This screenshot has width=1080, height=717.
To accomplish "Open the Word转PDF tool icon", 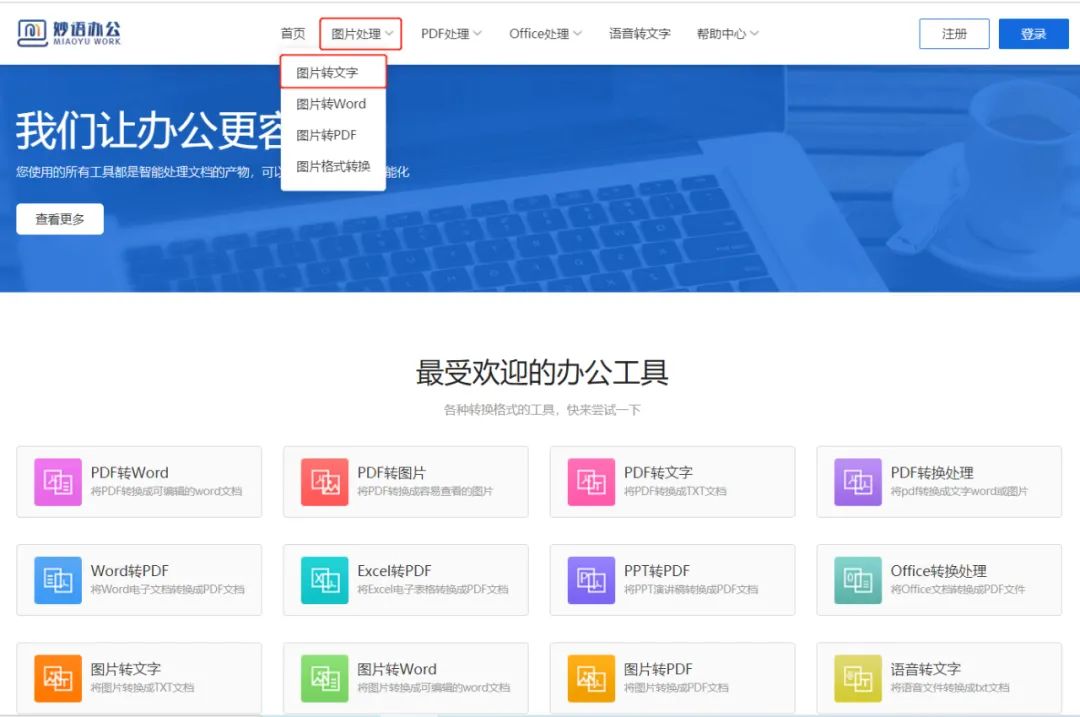I will 58,579.
